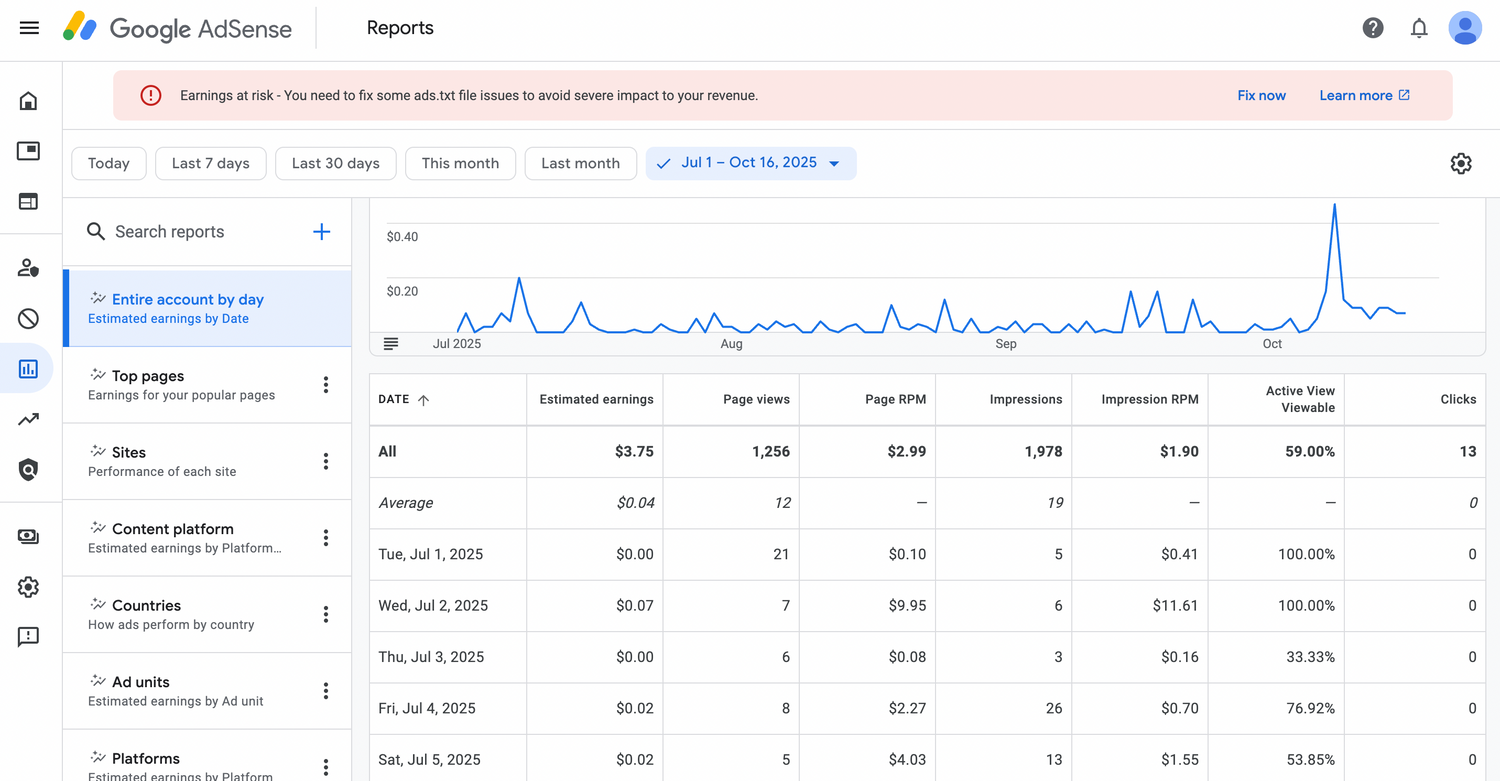Open report settings gear icon
The height and width of the screenshot is (781, 1500).
point(1461,164)
